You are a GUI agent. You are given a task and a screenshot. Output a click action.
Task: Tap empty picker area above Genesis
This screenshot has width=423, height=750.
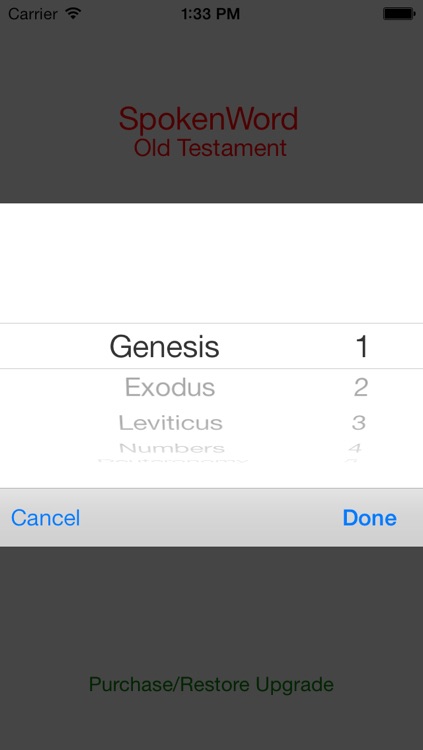click(x=211, y=263)
